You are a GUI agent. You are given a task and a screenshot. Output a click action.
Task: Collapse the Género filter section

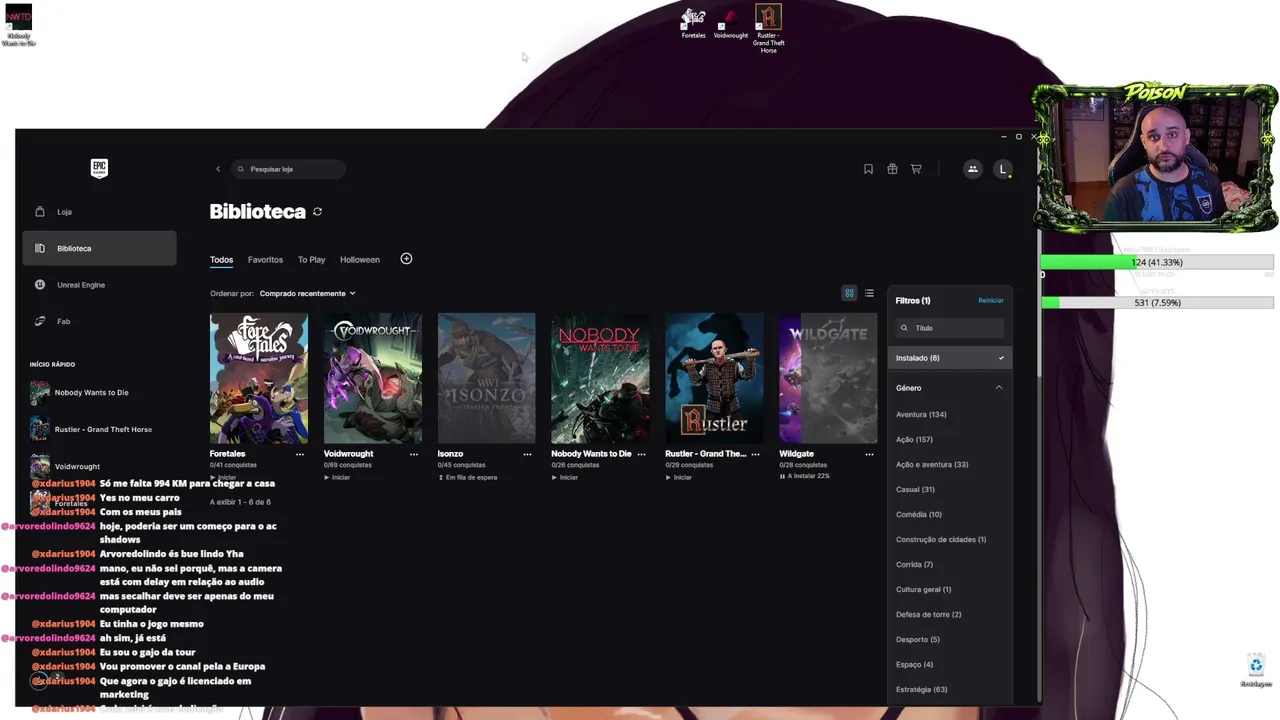point(998,388)
